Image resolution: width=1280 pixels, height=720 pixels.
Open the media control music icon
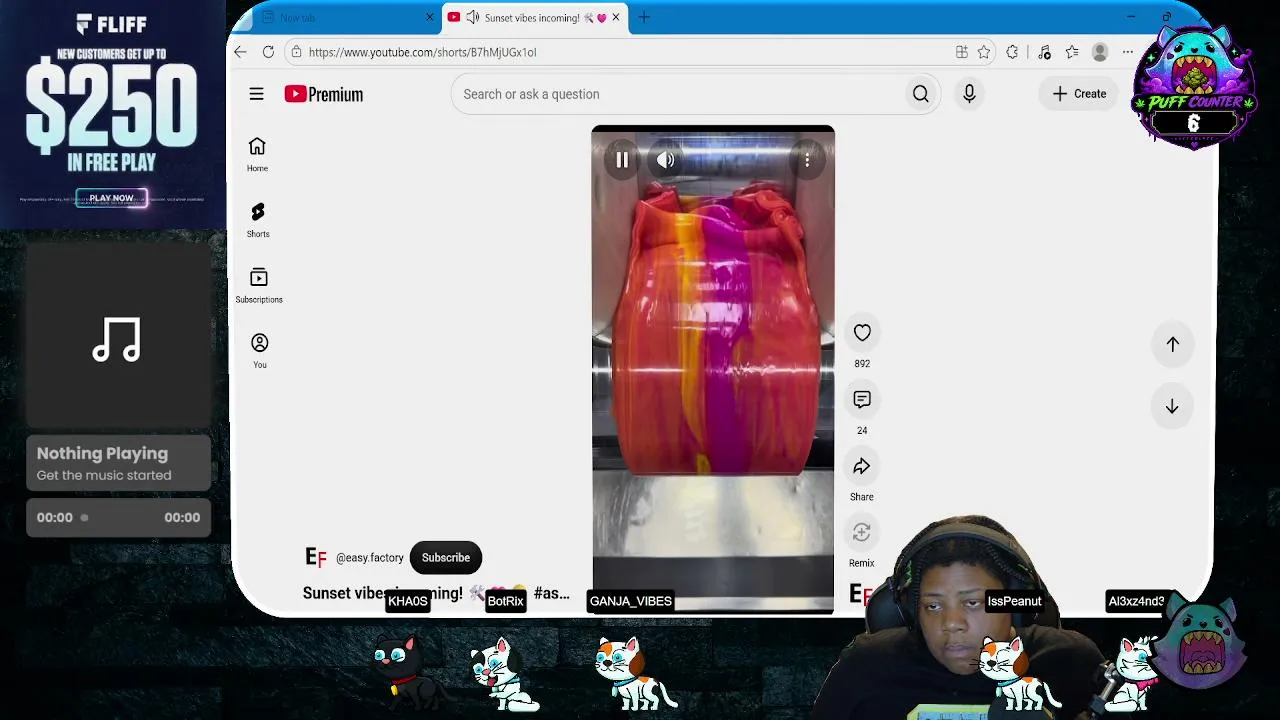[x=1044, y=52]
